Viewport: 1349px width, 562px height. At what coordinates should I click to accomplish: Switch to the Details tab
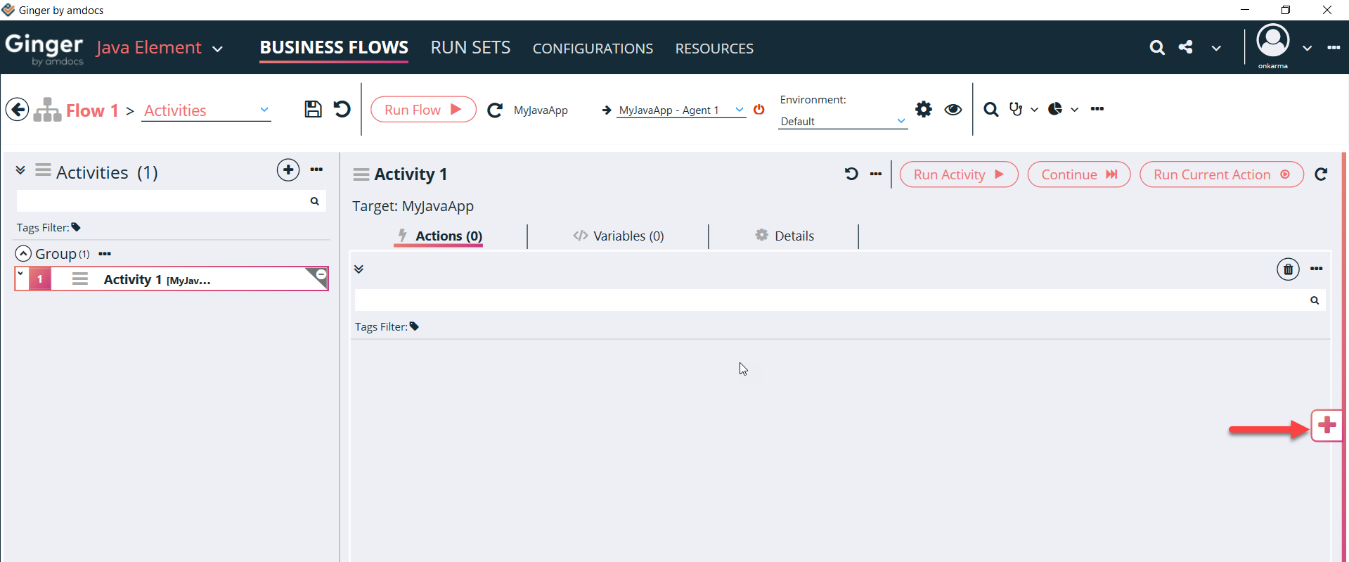pyautogui.click(x=784, y=236)
